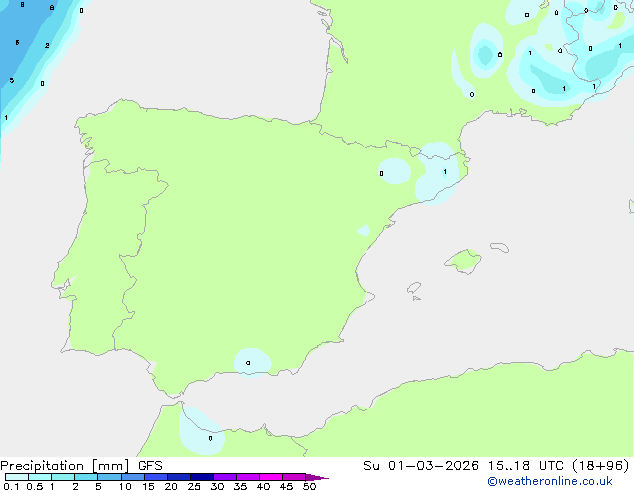Image resolution: width=634 pixels, height=490 pixels.
Task: Click the '(18+96)' forecast offset text
Action: pyautogui.click(x=601, y=465)
